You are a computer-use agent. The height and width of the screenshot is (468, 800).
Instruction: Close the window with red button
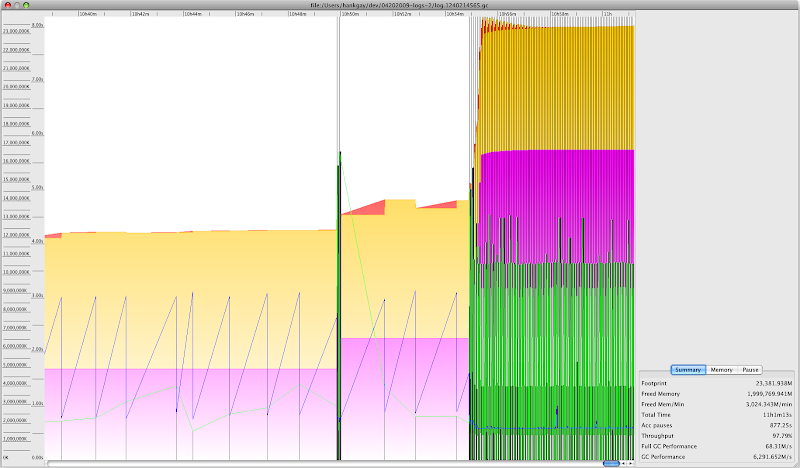[x=7, y=4]
